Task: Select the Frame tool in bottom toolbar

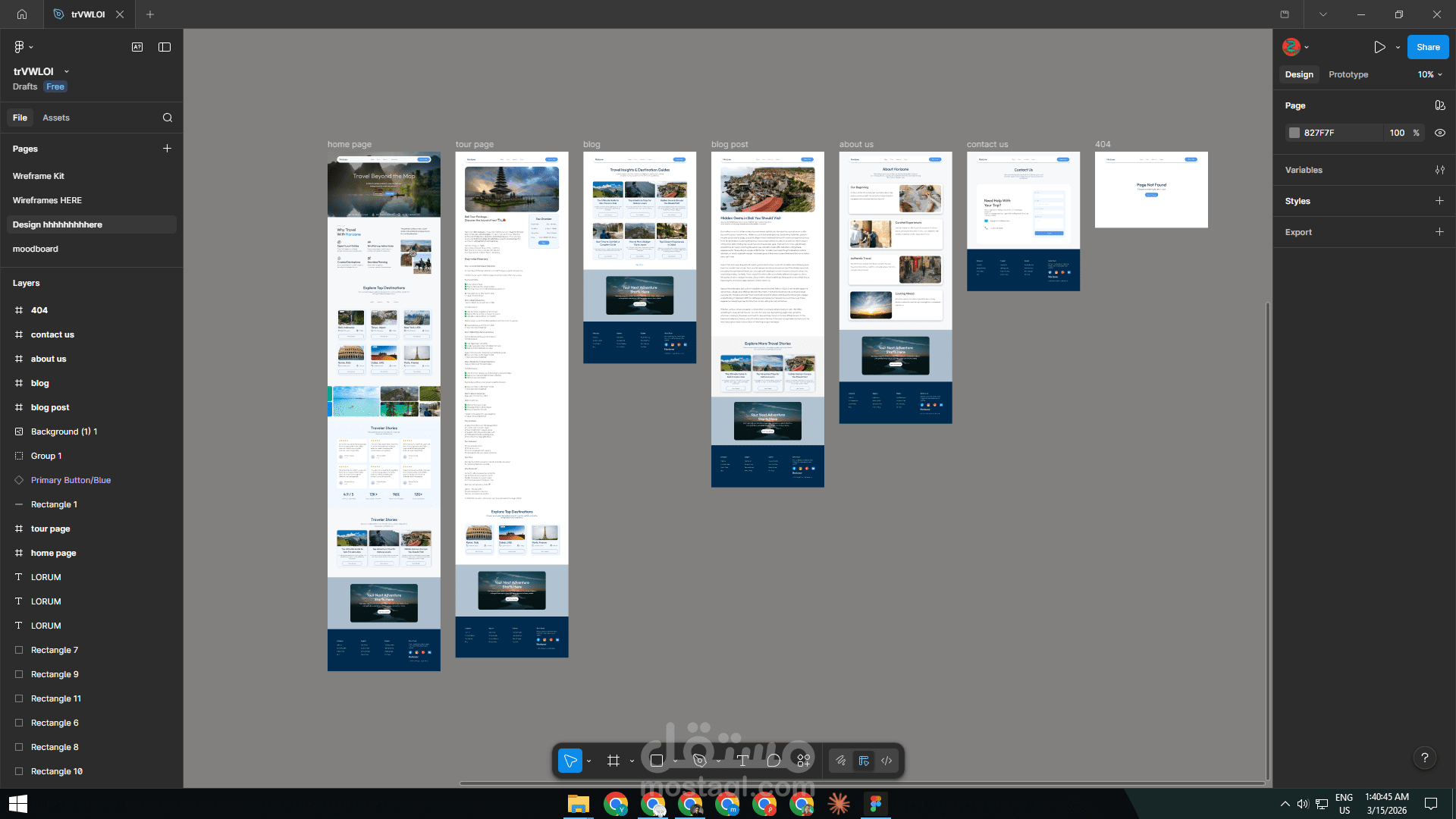Action: 613,761
